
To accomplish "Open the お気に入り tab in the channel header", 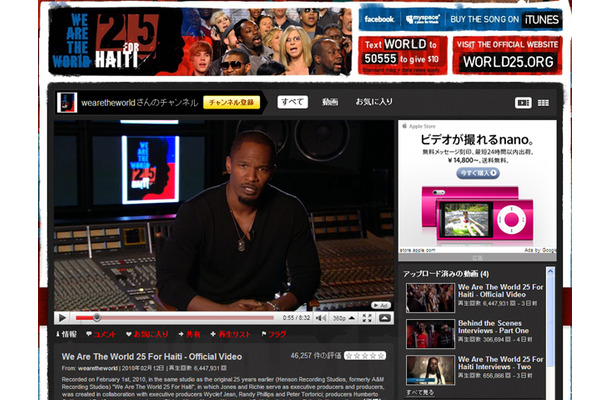I will (374, 102).
